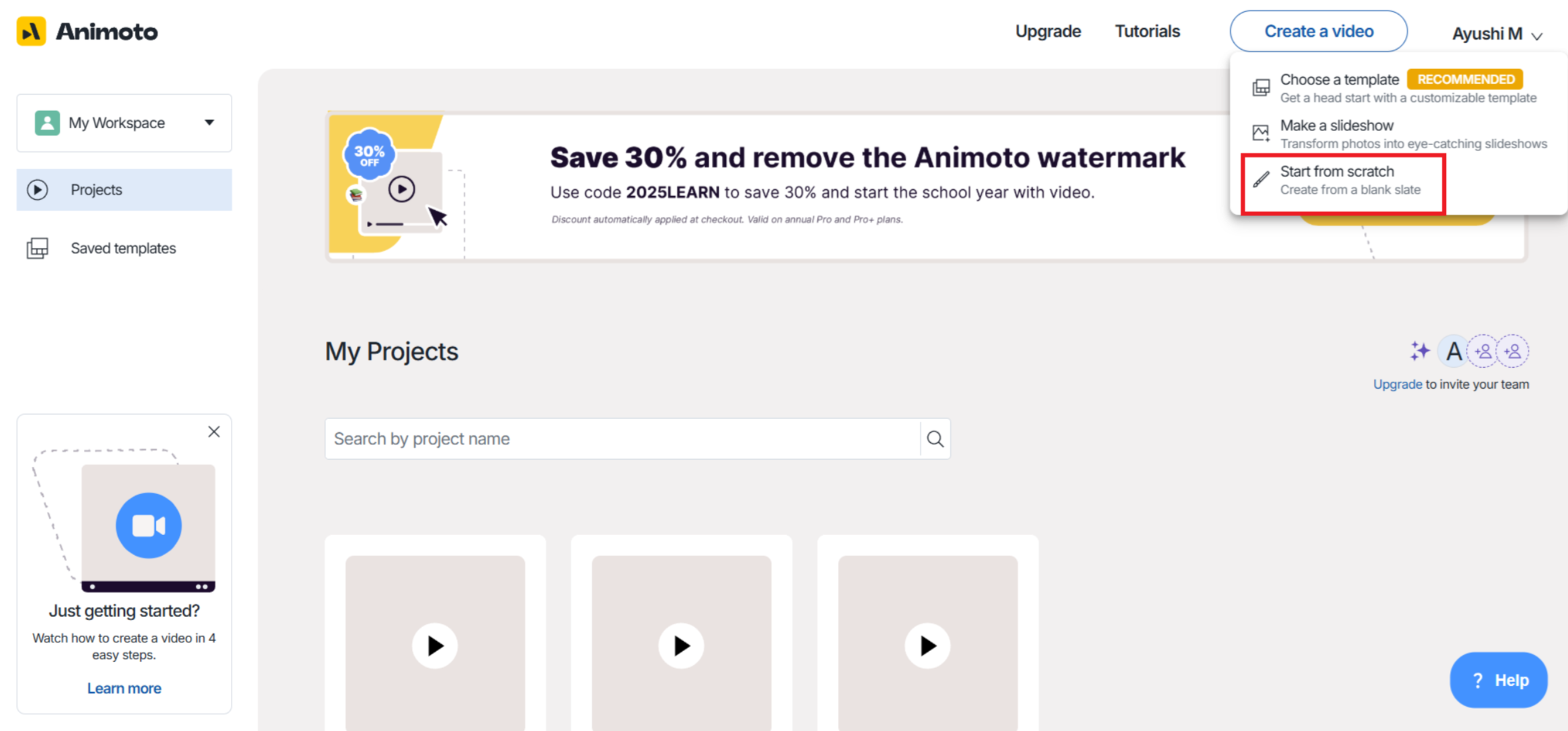Click Learn more in getting started card
The image size is (1568, 731).
124,688
